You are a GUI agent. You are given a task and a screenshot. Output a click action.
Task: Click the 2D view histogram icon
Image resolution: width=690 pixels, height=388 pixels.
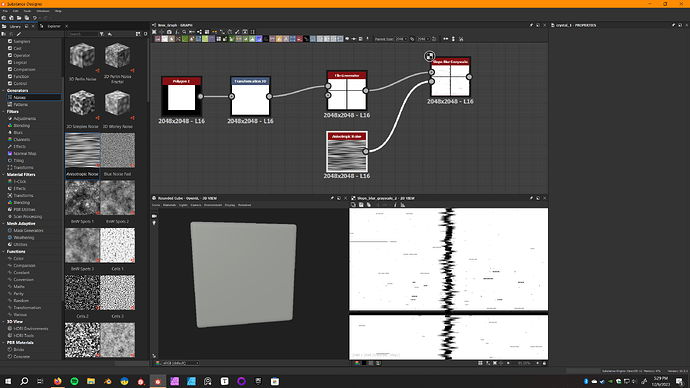[403, 205]
